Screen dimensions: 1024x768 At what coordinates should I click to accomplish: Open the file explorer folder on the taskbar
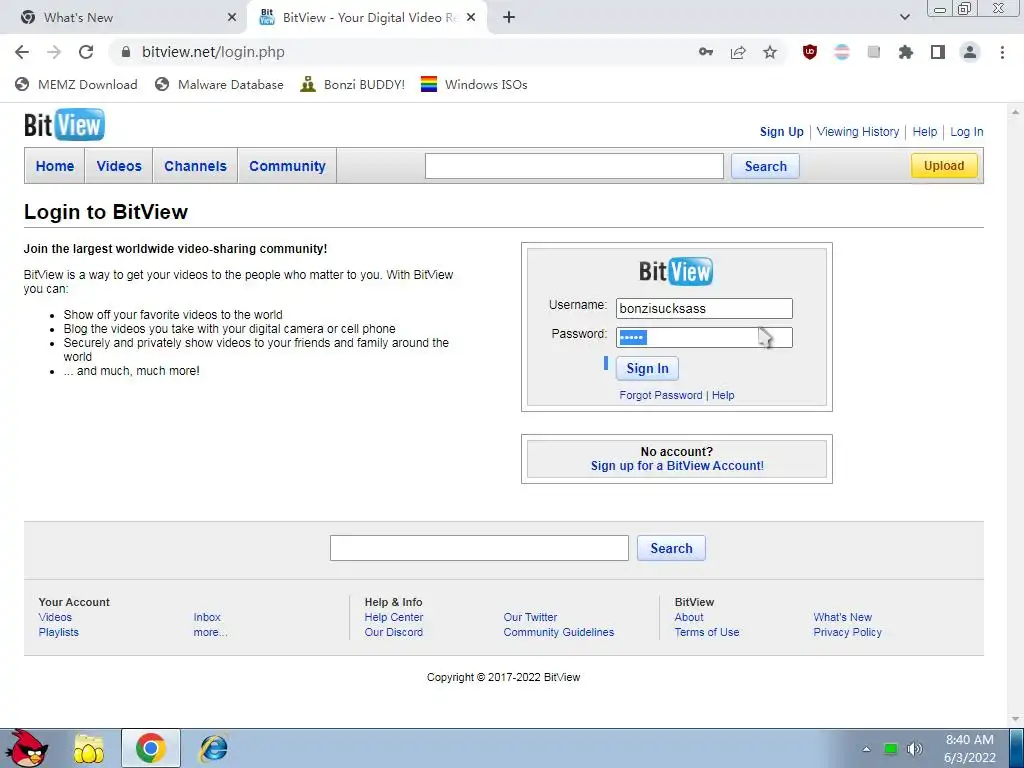click(x=89, y=748)
